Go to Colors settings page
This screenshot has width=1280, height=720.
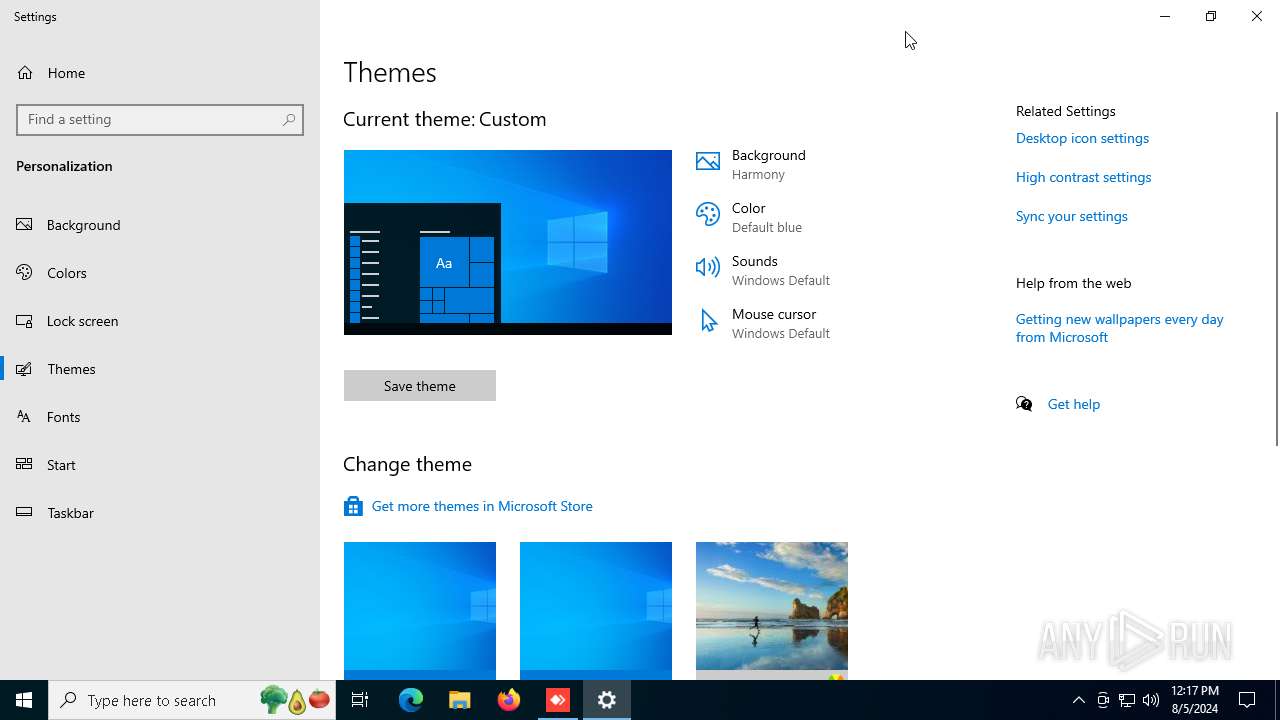[x=160, y=273]
